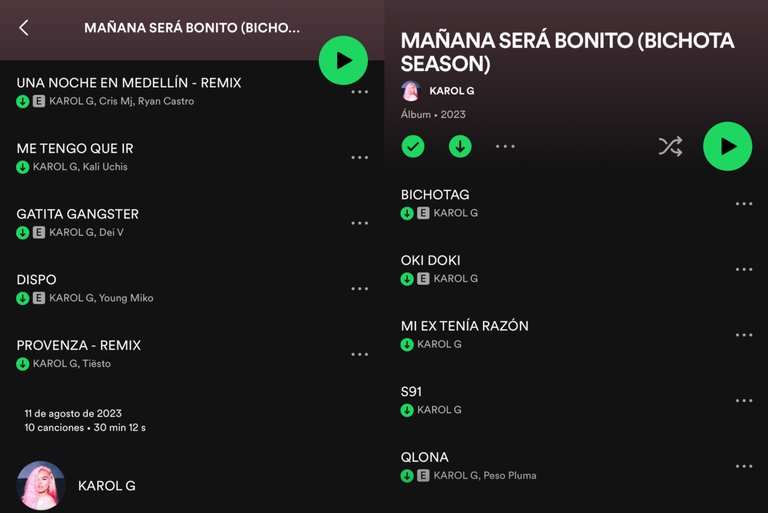Screen dimensions: 768x513
Task: Open more options for S91 track
Action: click(x=744, y=400)
